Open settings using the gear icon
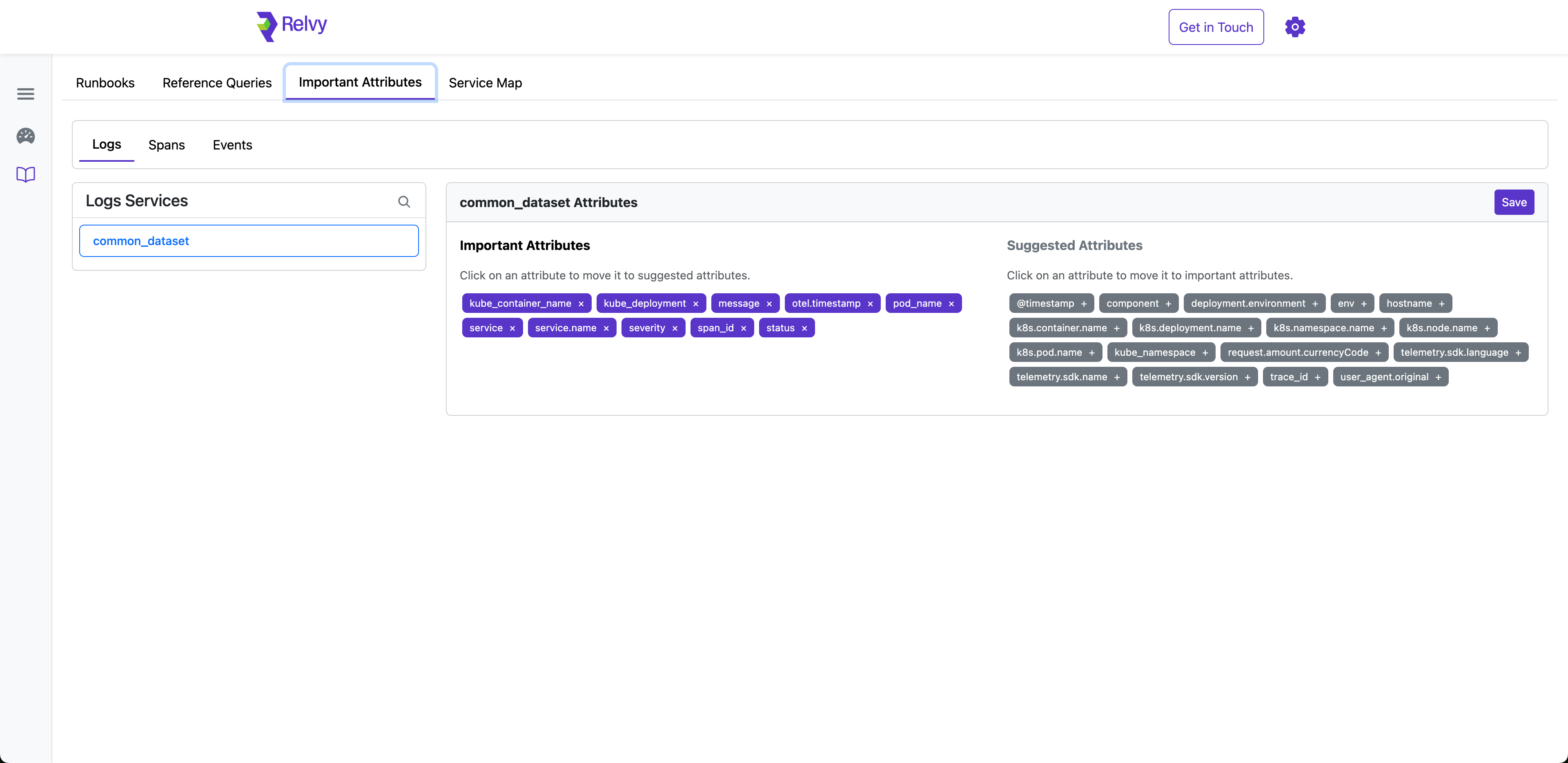Viewport: 1568px width, 763px height. [1295, 27]
